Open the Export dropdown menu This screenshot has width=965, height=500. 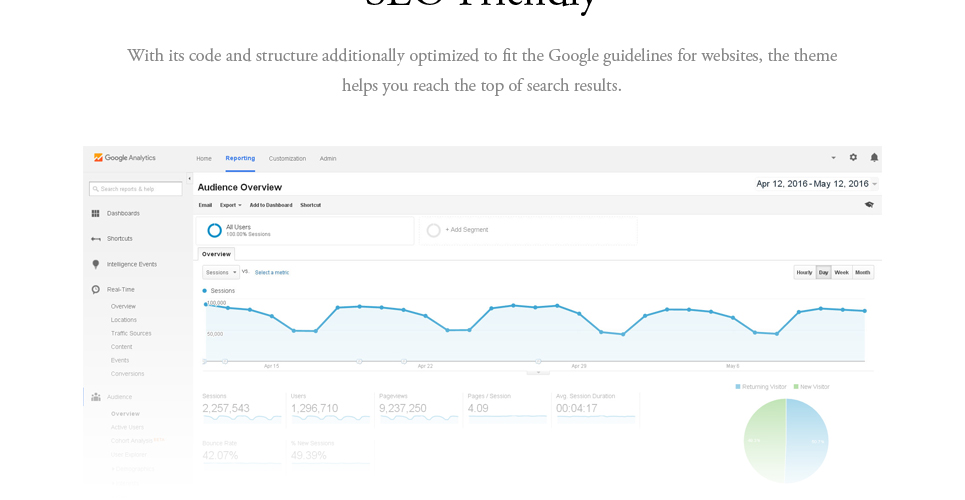[x=231, y=205]
